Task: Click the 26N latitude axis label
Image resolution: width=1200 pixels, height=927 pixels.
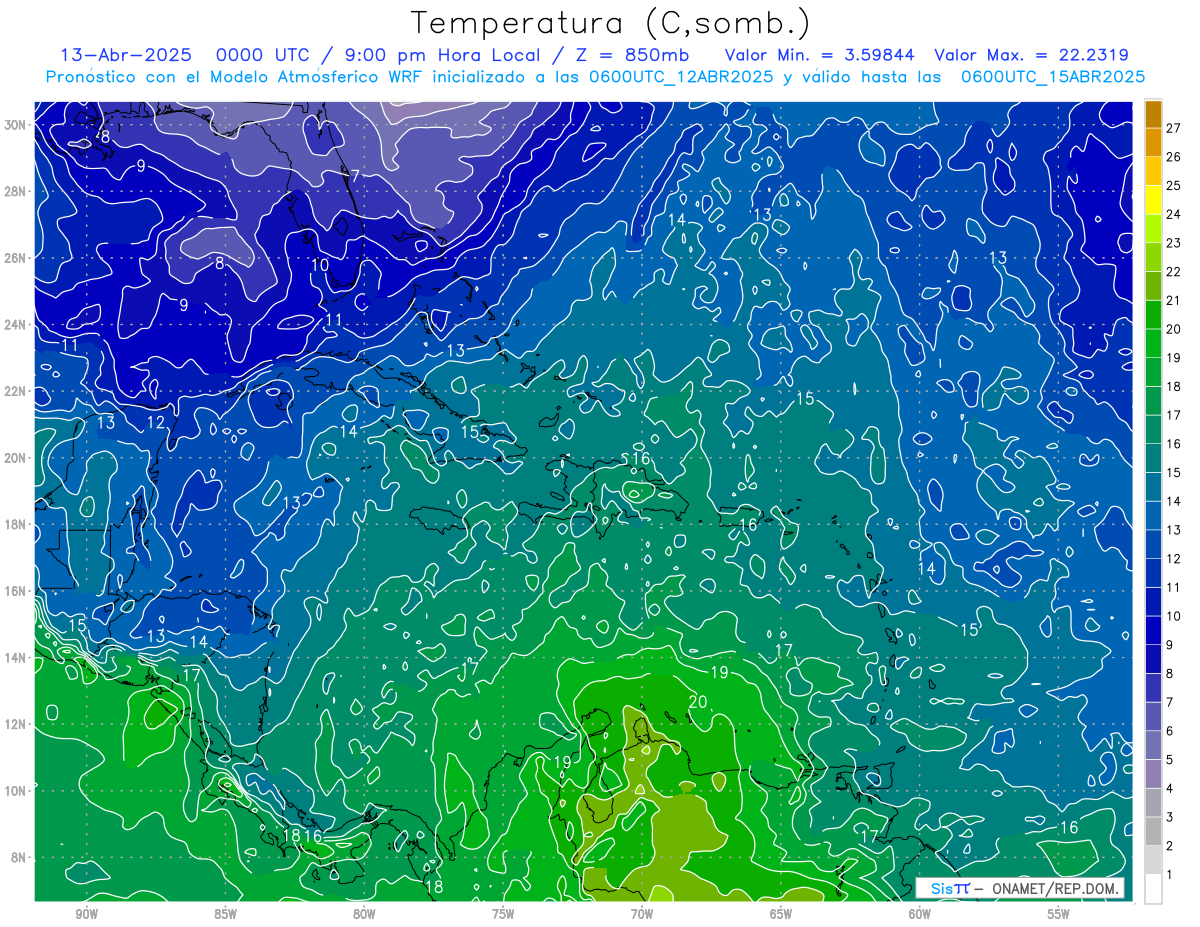Action: pyautogui.click(x=16, y=258)
